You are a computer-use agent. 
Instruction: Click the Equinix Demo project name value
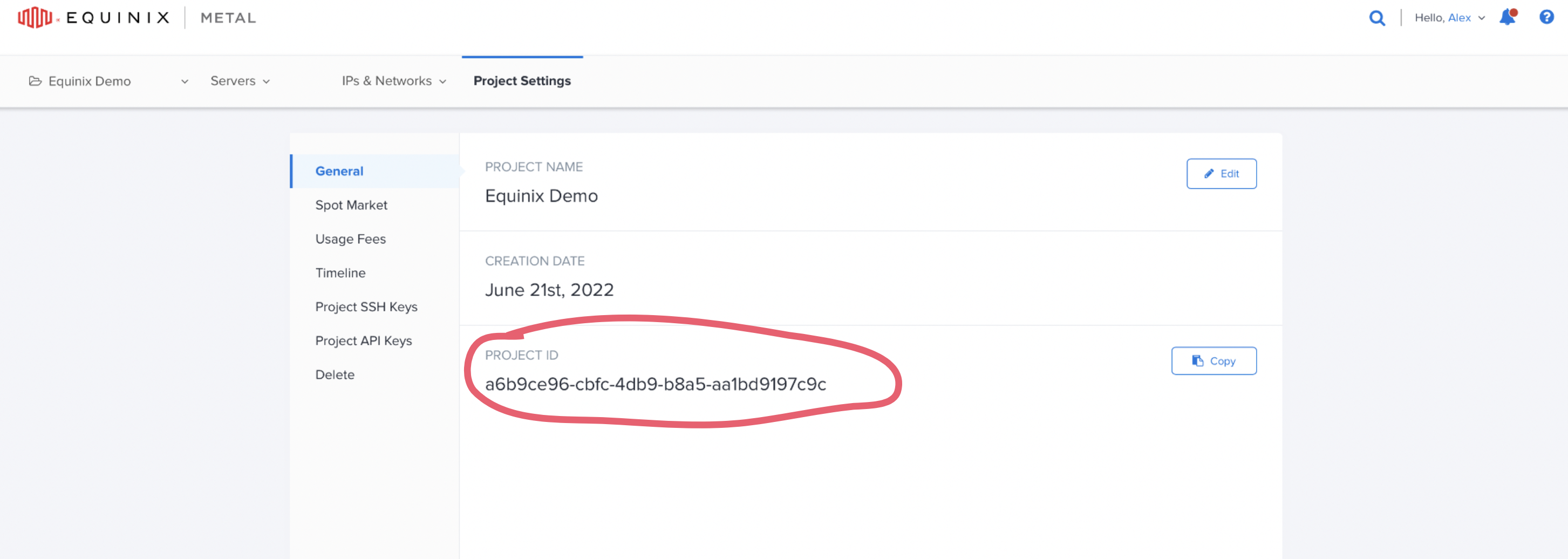(x=541, y=196)
